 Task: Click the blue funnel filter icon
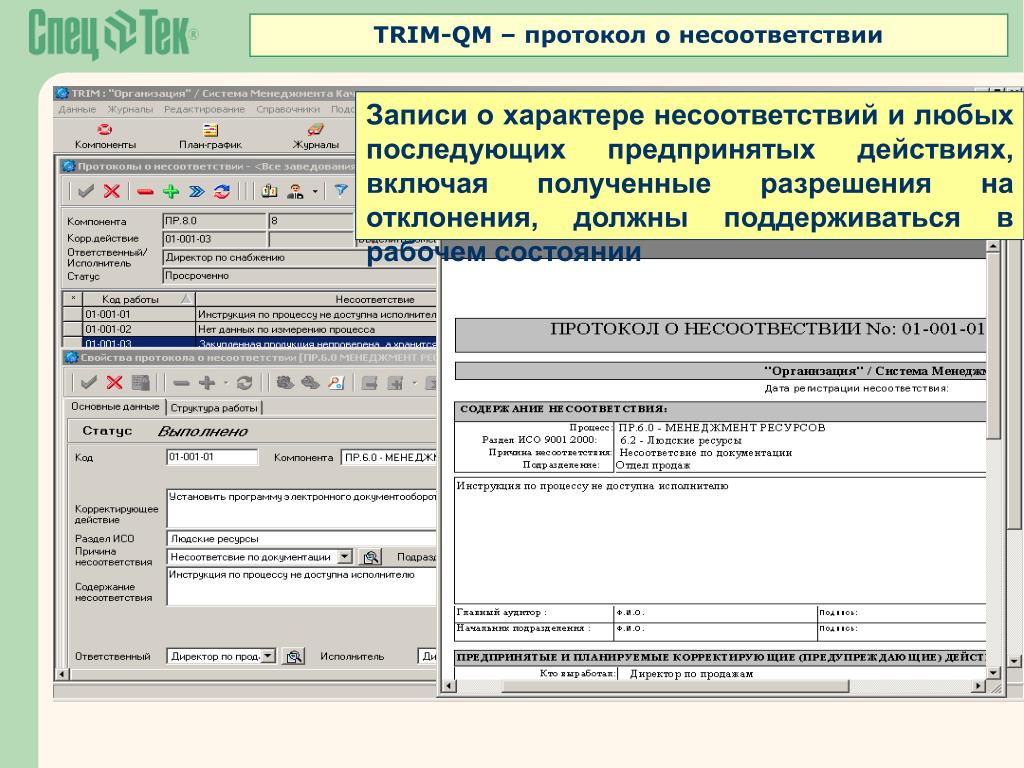pyautogui.click(x=341, y=190)
